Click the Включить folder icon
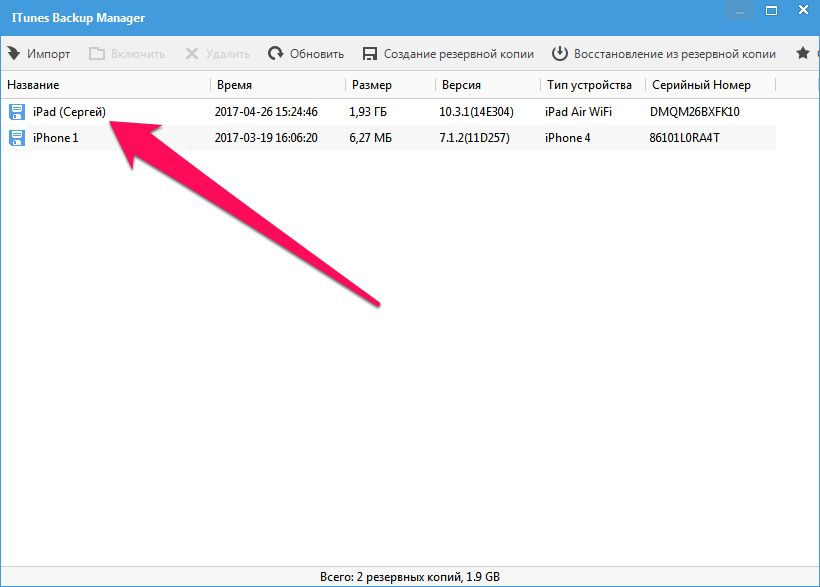820x587 pixels. click(x=97, y=53)
